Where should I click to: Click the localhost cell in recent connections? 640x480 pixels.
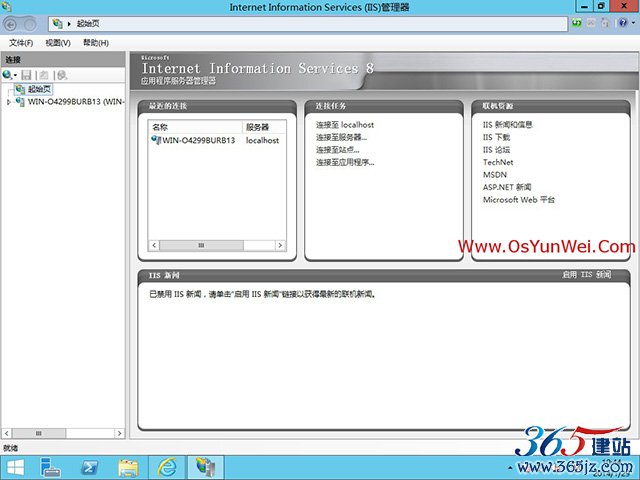click(x=262, y=140)
